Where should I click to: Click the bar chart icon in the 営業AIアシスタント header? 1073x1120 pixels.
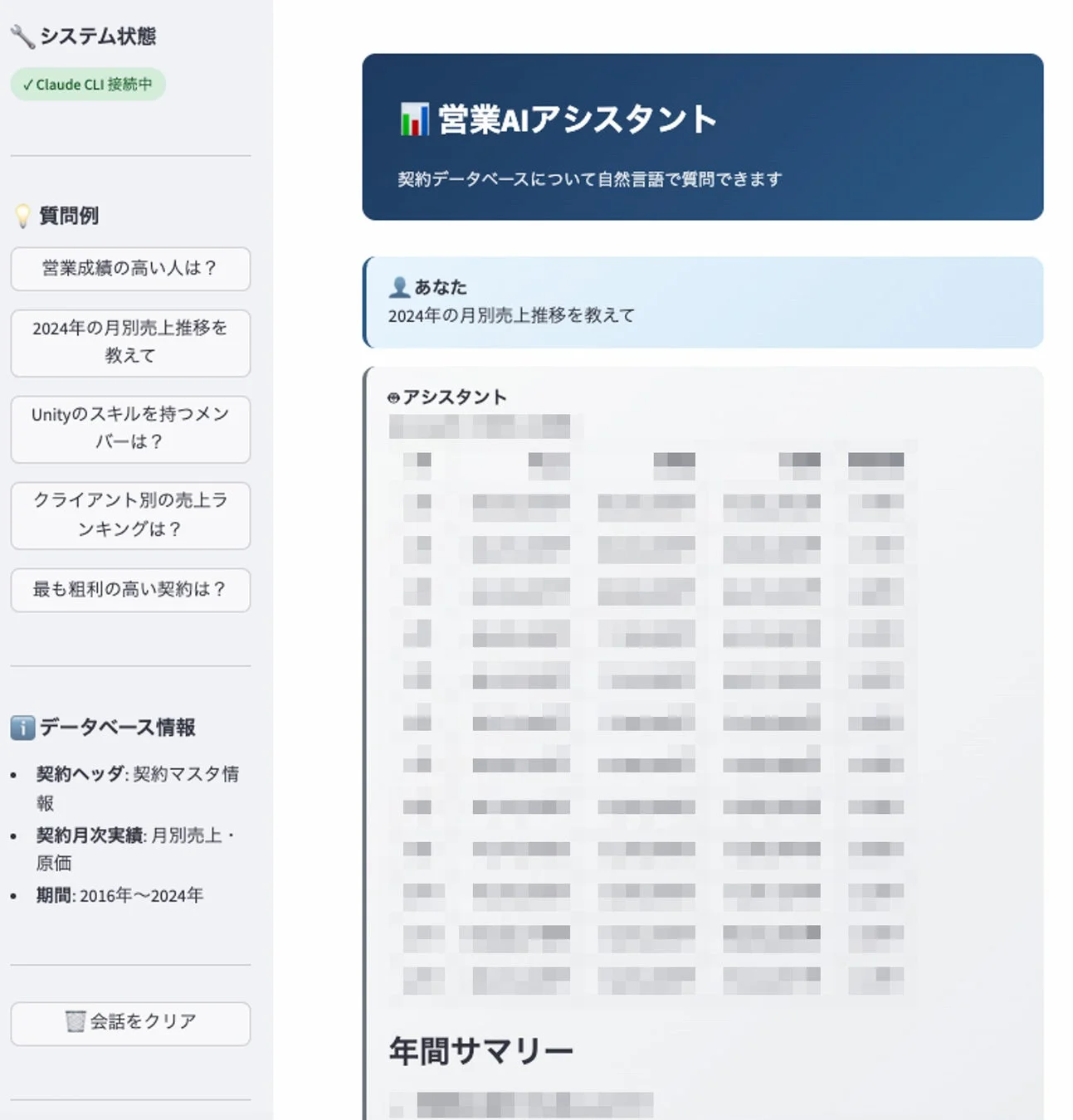[x=413, y=118]
